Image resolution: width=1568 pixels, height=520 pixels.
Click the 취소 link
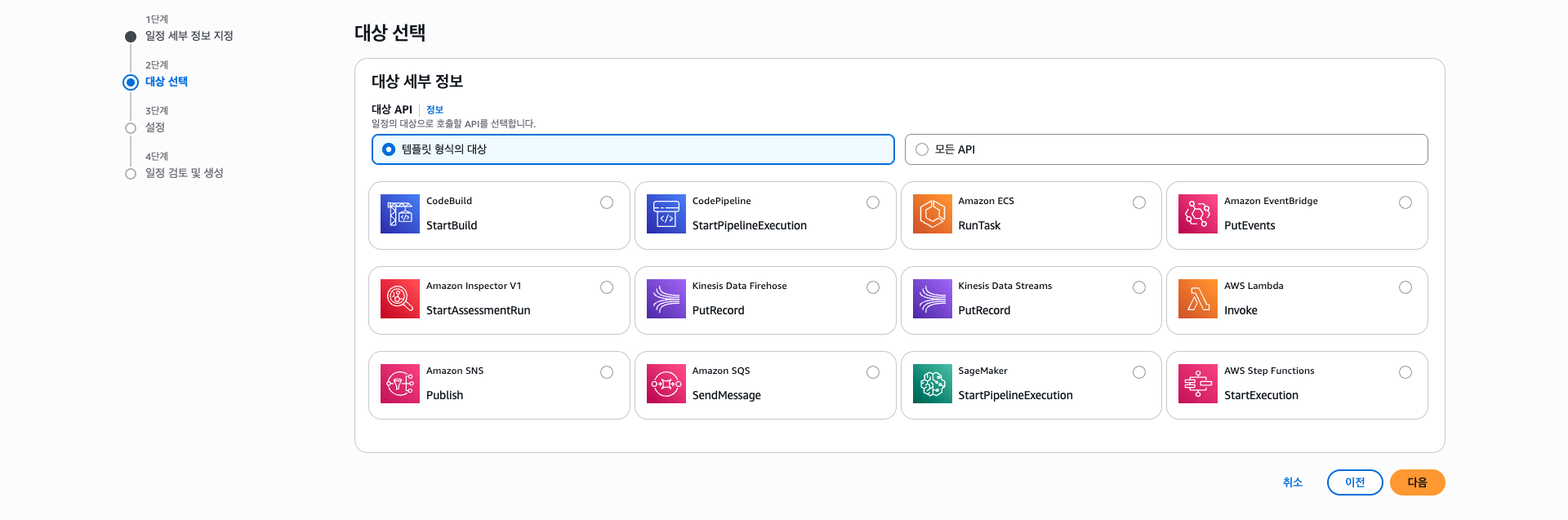[1292, 482]
